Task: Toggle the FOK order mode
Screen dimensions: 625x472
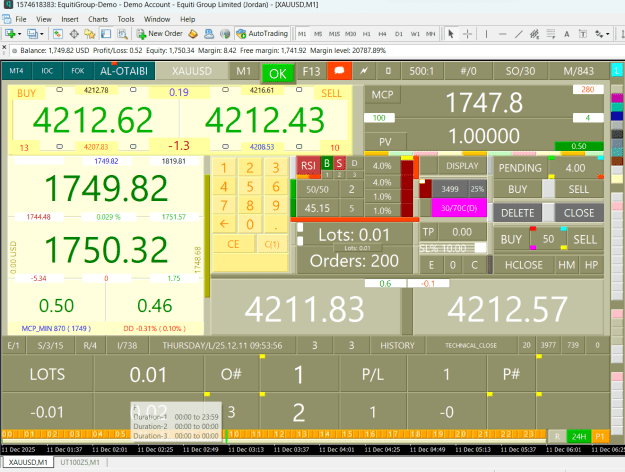Action: point(78,71)
